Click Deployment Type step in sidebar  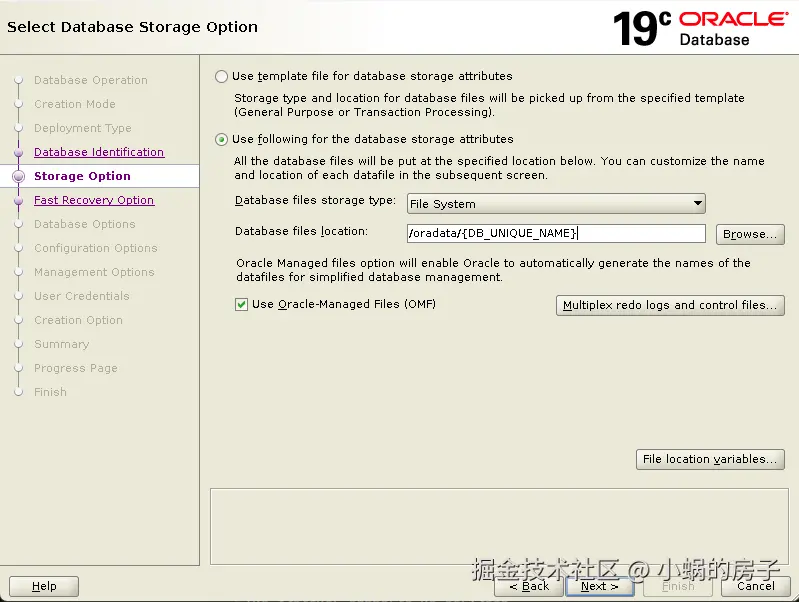click(83, 128)
